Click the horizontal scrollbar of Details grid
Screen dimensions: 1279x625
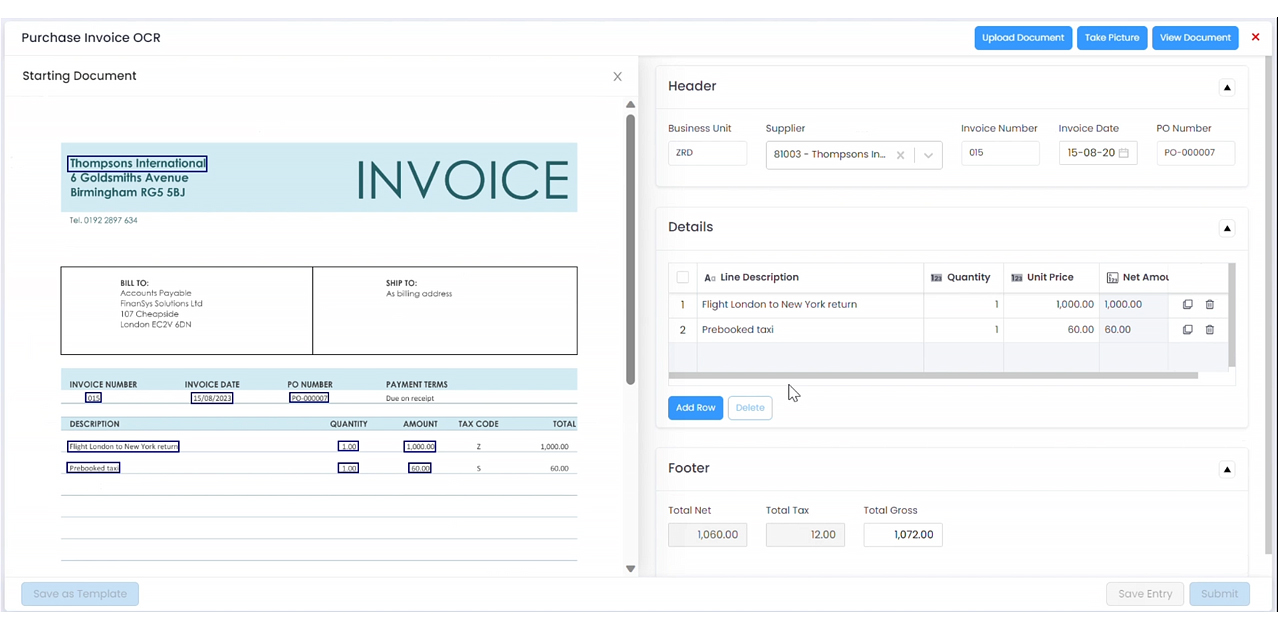pos(932,376)
